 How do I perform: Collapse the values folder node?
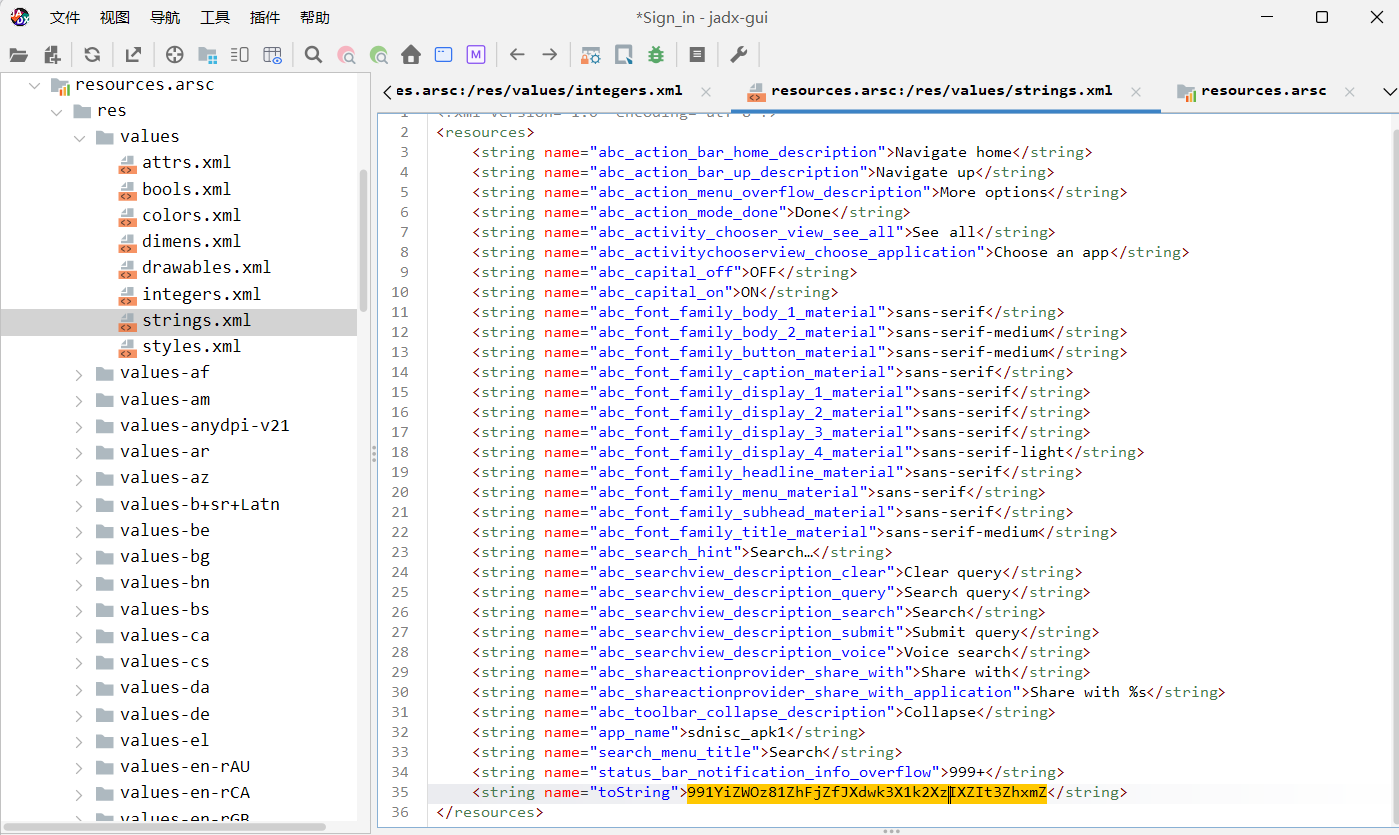coord(80,137)
